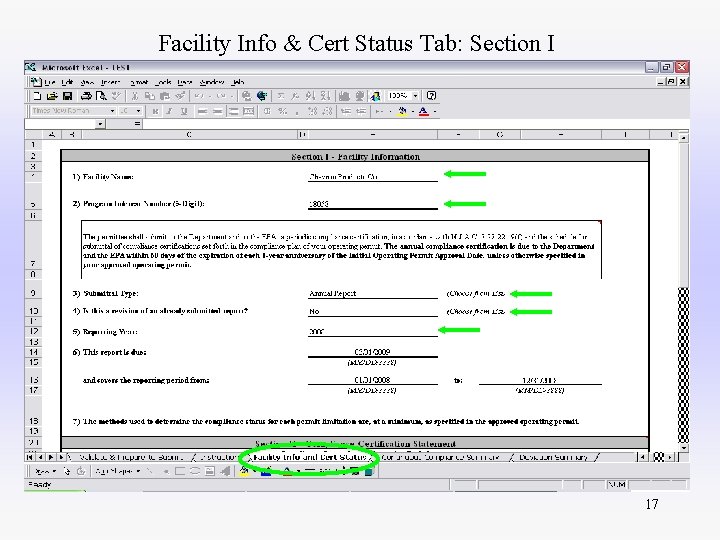Apply Currency style format
This screenshot has height=540, width=720.
[267, 111]
